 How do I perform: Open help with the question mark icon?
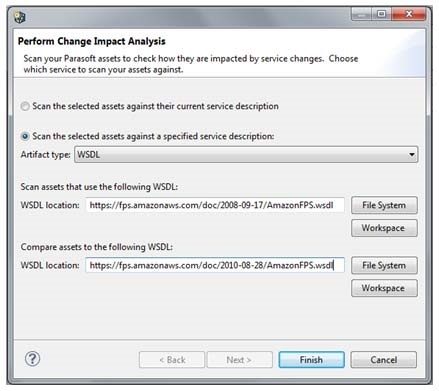(32, 359)
